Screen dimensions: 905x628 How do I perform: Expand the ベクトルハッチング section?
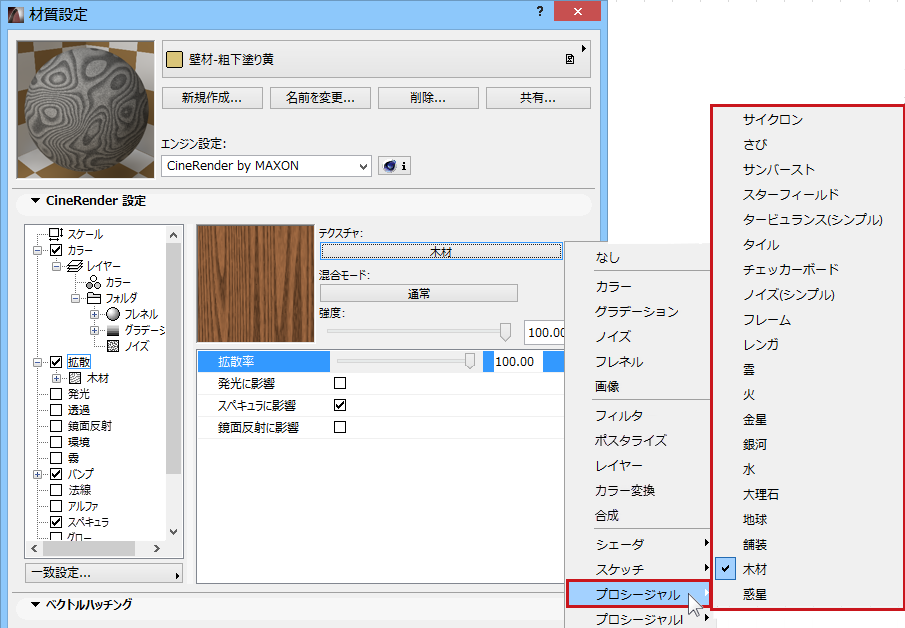35,604
